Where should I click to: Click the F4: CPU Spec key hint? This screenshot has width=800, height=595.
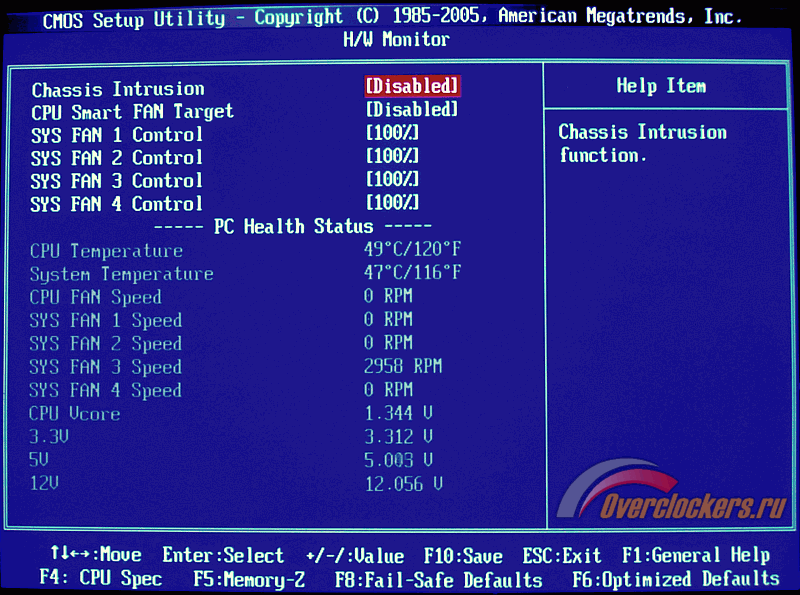click(101, 578)
